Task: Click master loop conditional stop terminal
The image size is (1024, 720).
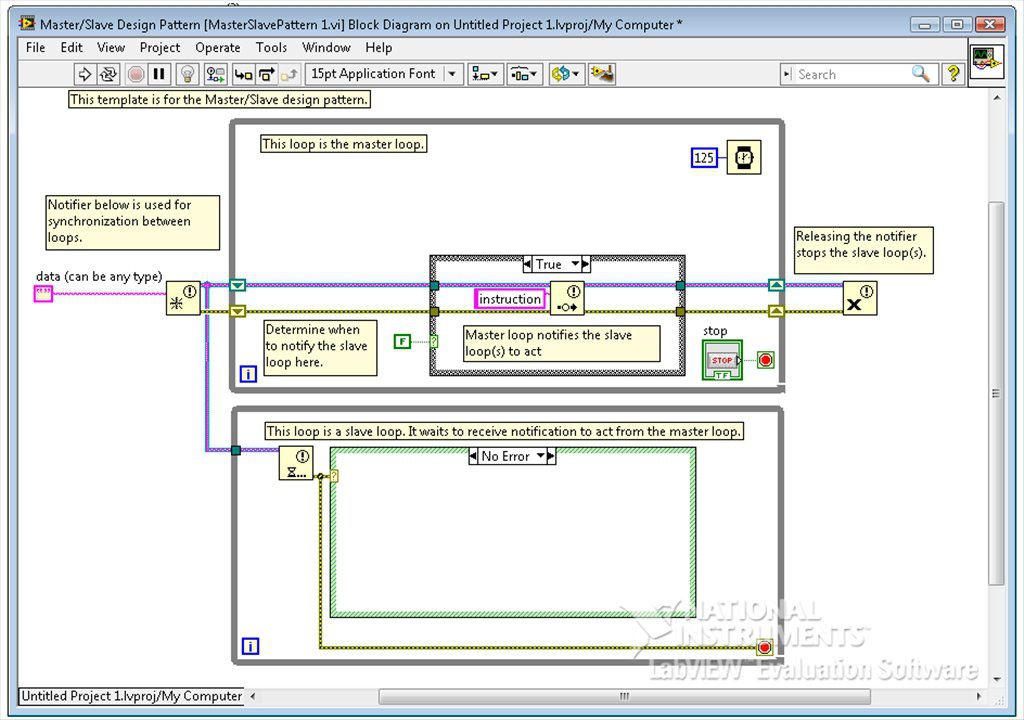Action: pos(765,360)
